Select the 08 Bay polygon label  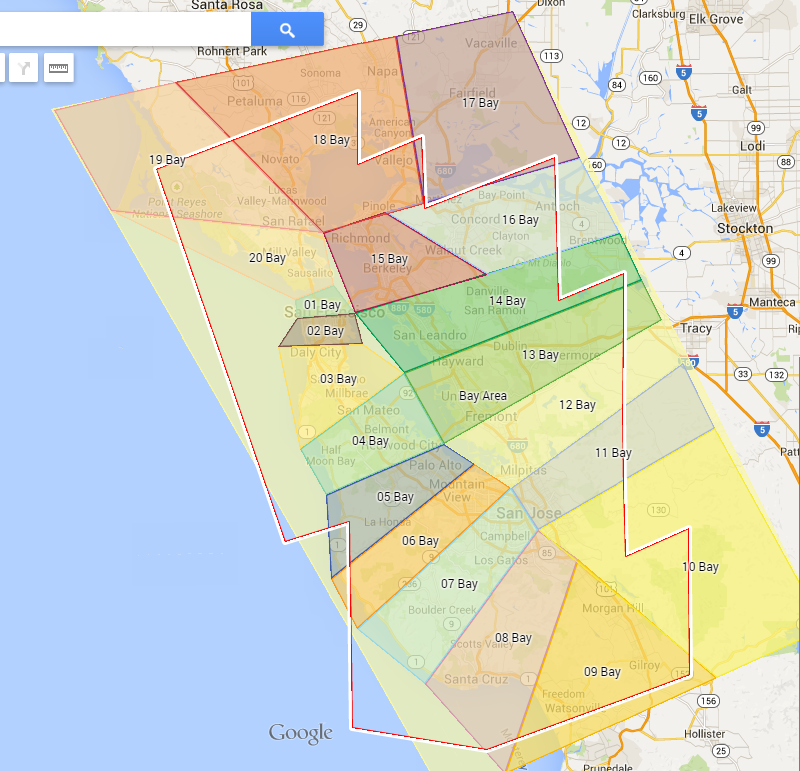pyautogui.click(x=513, y=638)
